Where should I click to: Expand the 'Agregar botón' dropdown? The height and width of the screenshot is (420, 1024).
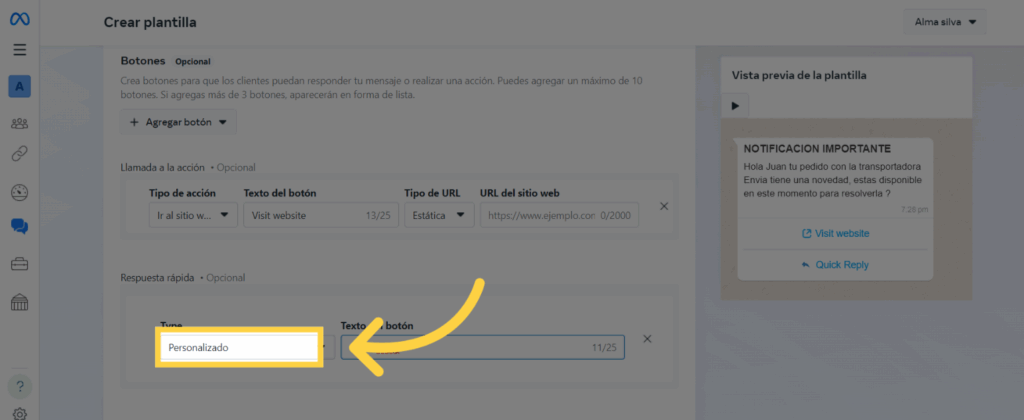pos(178,122)
